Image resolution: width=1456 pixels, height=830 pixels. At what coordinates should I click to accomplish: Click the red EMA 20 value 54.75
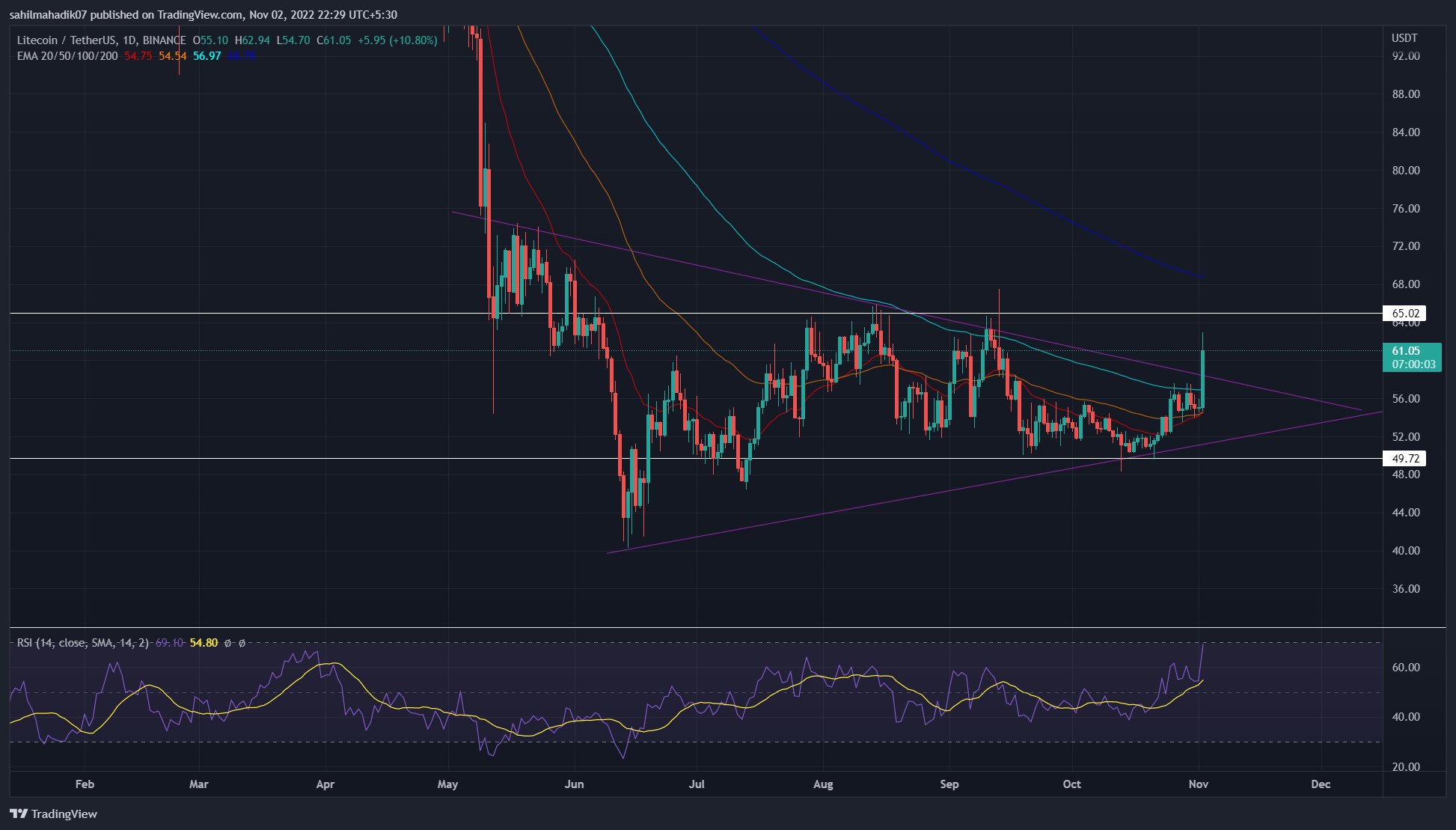tap(138, 56)
